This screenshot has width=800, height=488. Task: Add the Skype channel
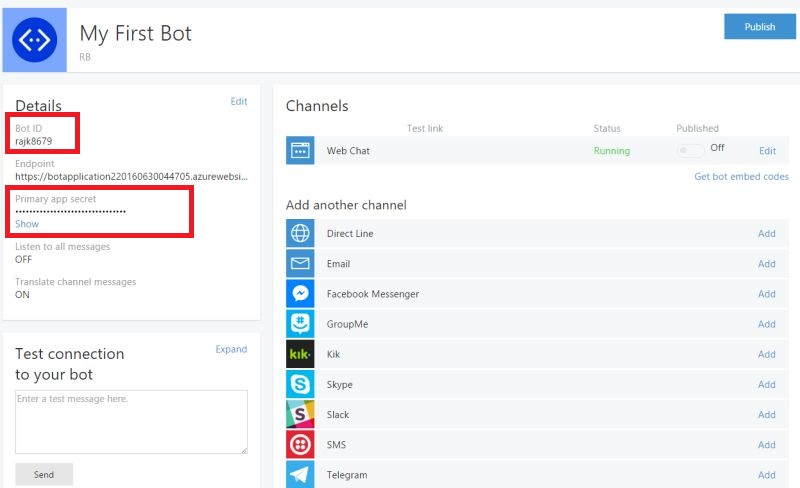(x=767, y=384)
